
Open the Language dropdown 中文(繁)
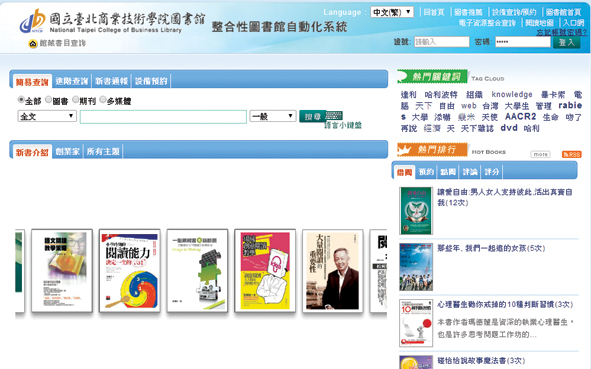click(392, 12)
